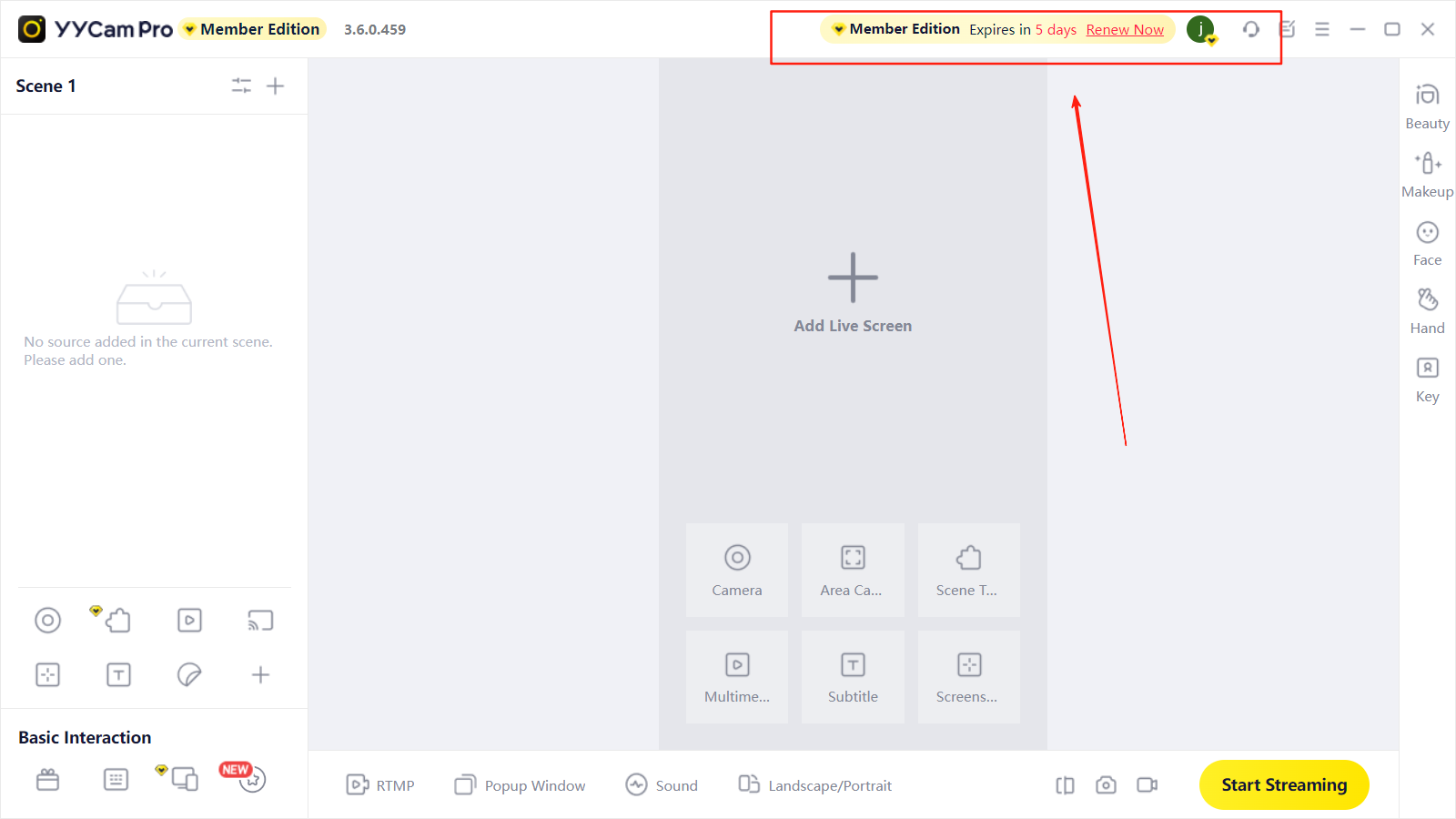Image resolution: width=1456 pixels, height=819 pixels.
Task: Add screenshot capture source in left panel
Action: pyautogui.click(x=47, y=674)
